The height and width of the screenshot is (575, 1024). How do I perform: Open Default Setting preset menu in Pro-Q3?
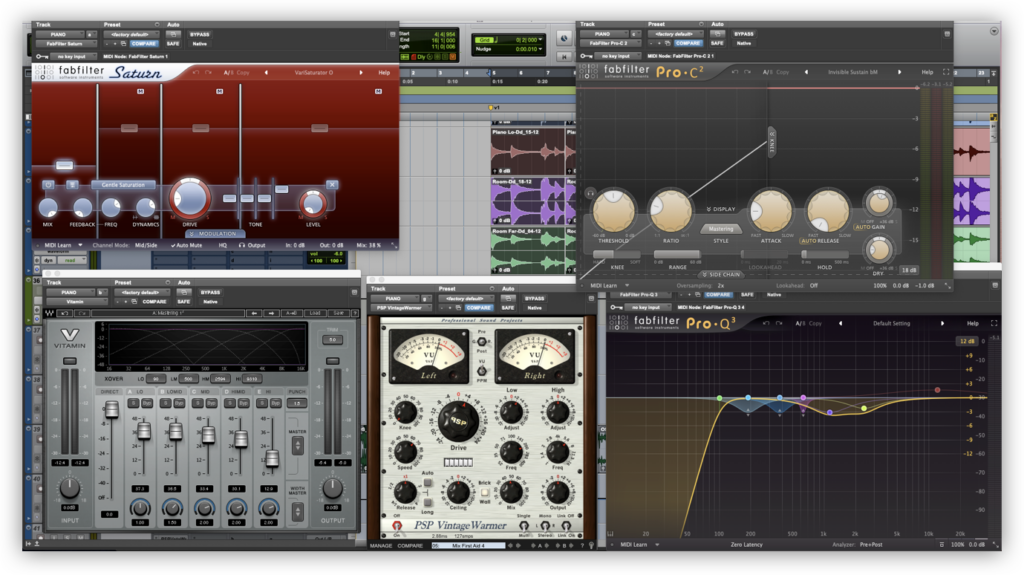891,323
